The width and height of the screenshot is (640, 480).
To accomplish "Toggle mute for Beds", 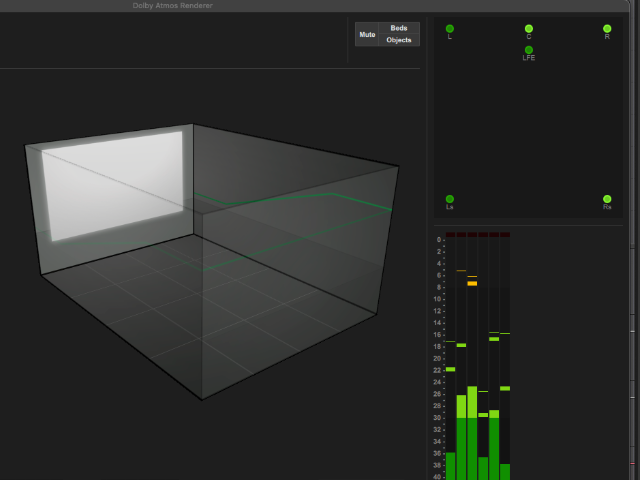I will 399,28.
